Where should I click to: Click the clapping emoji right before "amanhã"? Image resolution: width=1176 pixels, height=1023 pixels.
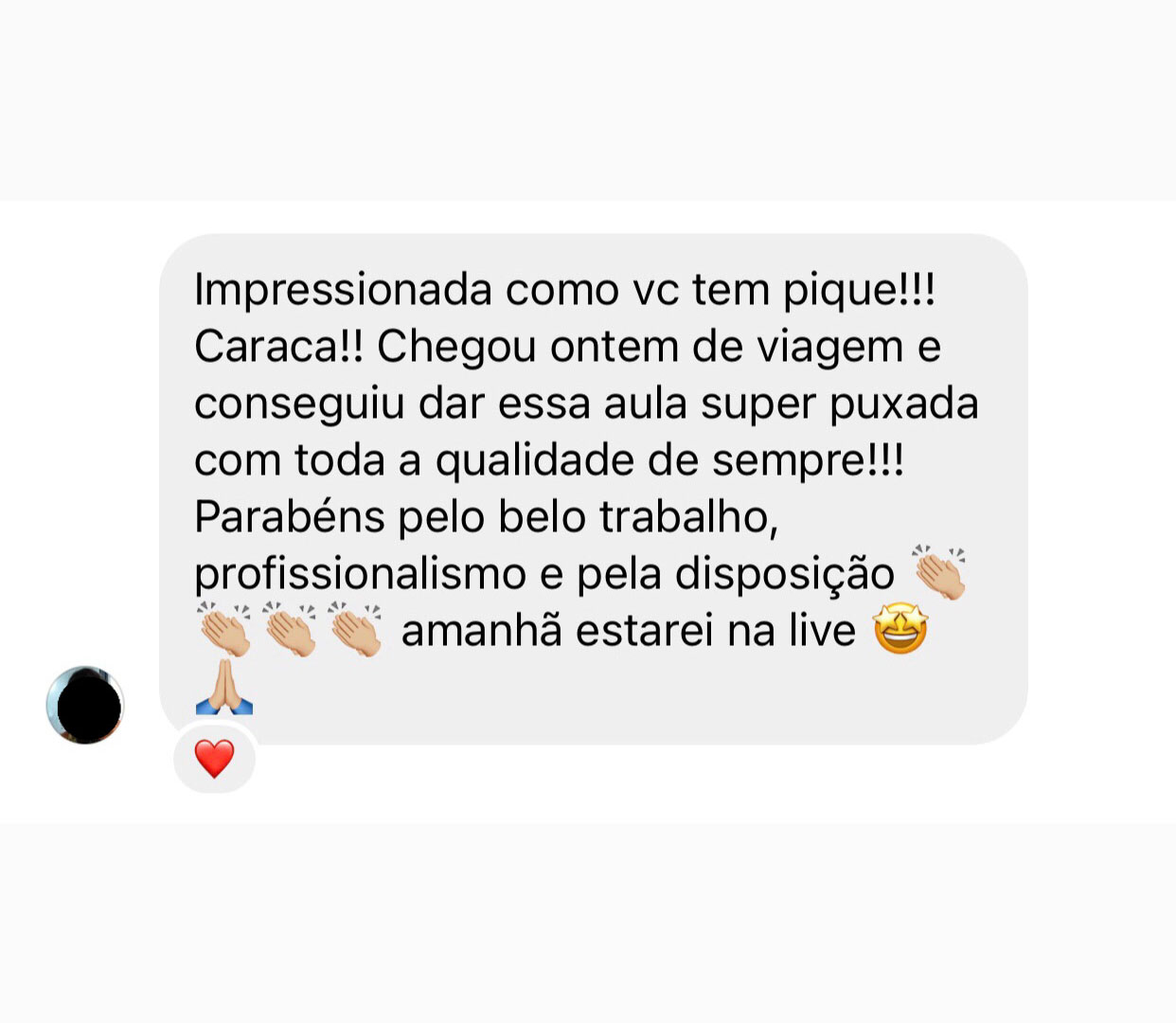point(356,629)
